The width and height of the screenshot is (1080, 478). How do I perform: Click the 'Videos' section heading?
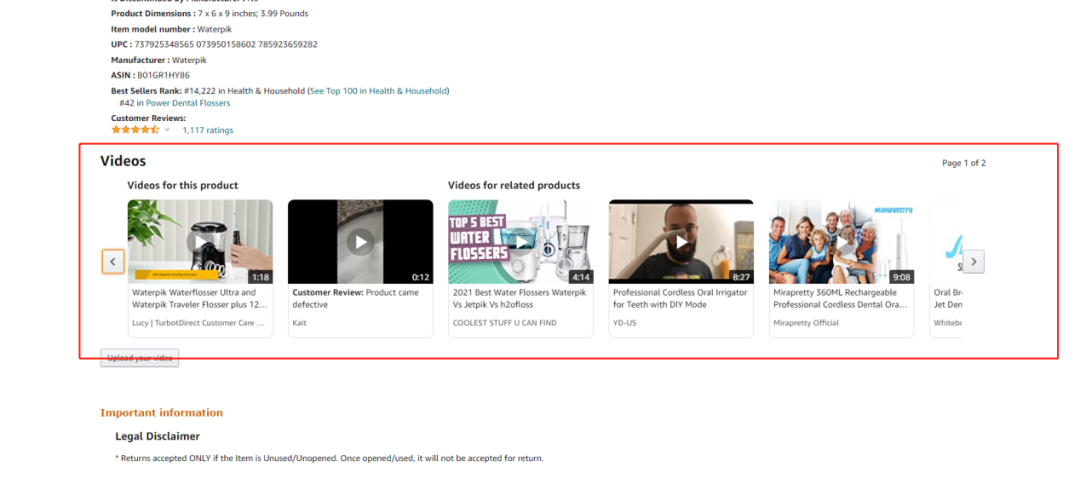pyautogui.click(x=123, y=161)
